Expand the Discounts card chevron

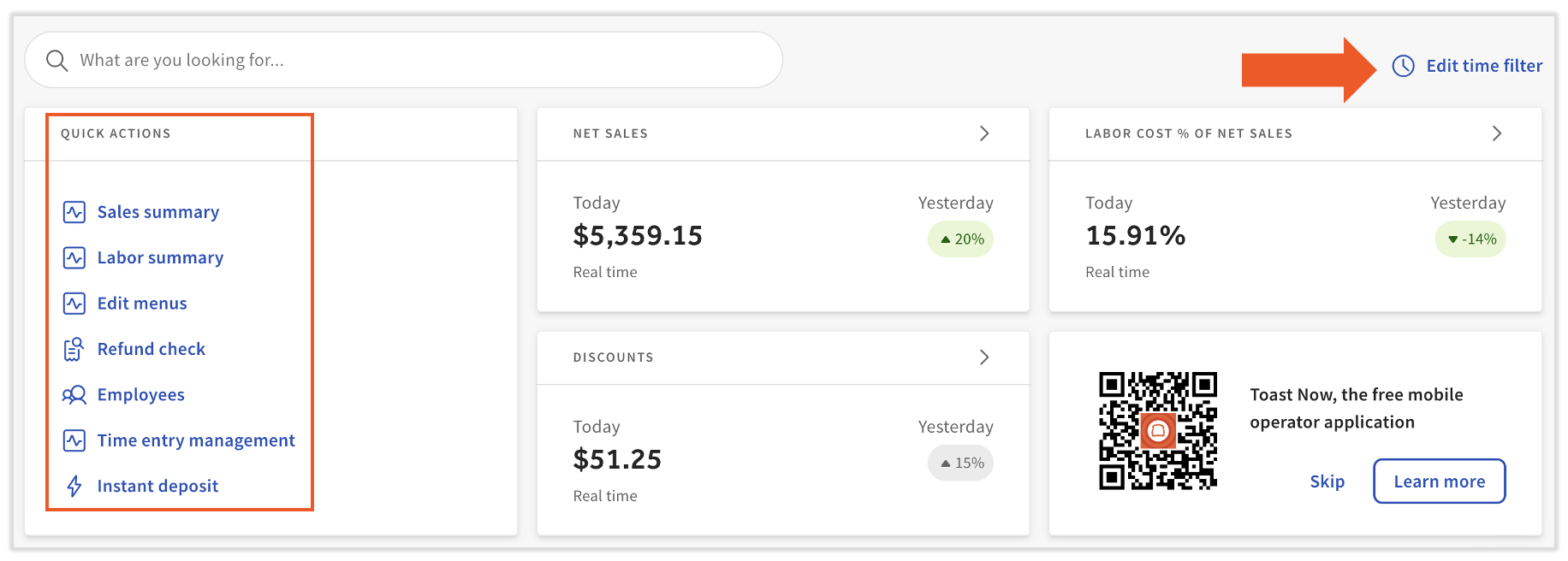pyautogui.click(x=984, y=357)
